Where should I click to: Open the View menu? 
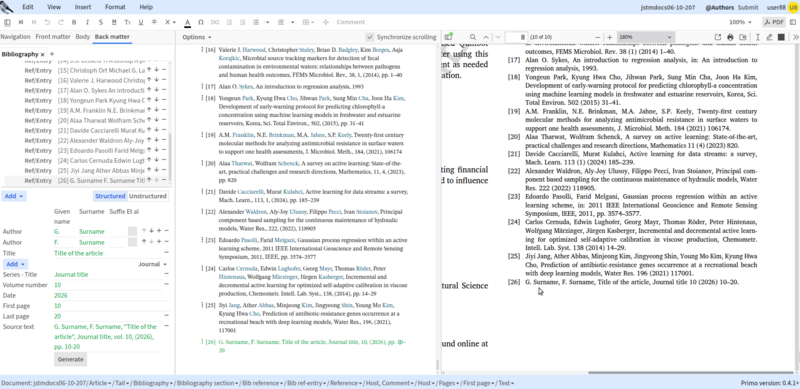click(54, 7)
